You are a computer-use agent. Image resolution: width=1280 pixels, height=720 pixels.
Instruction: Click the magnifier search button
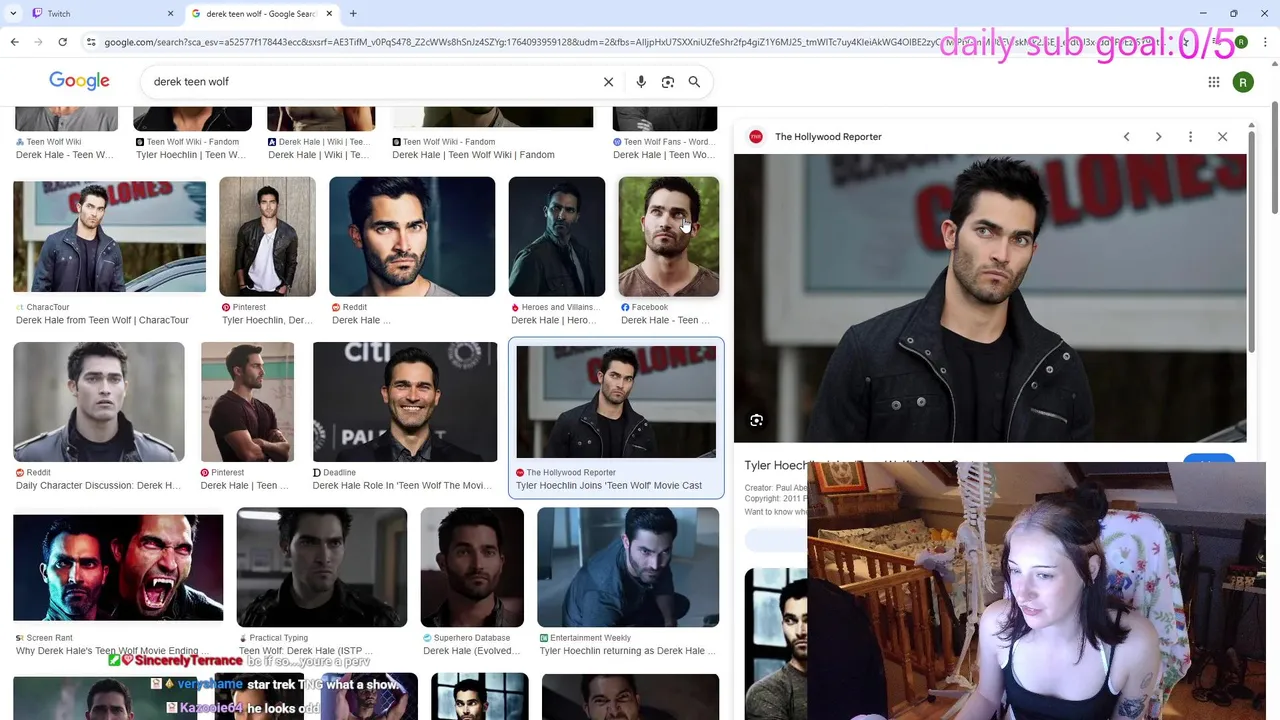coord(694,82)
